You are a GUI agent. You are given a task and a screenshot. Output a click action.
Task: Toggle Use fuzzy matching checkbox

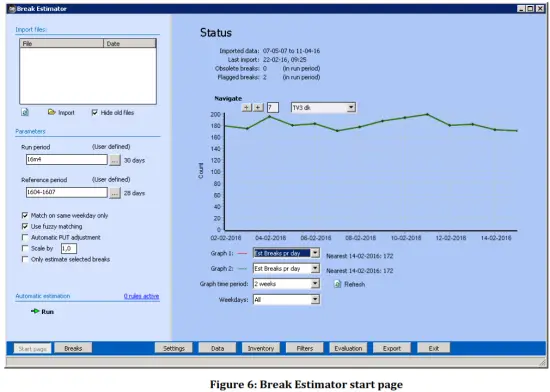coord(25,226)
